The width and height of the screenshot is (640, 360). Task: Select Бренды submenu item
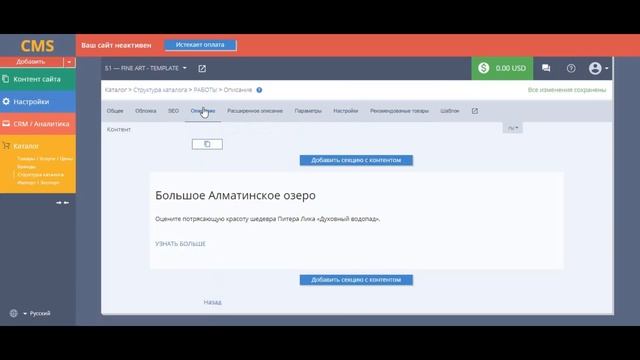(x=27, y=167)
